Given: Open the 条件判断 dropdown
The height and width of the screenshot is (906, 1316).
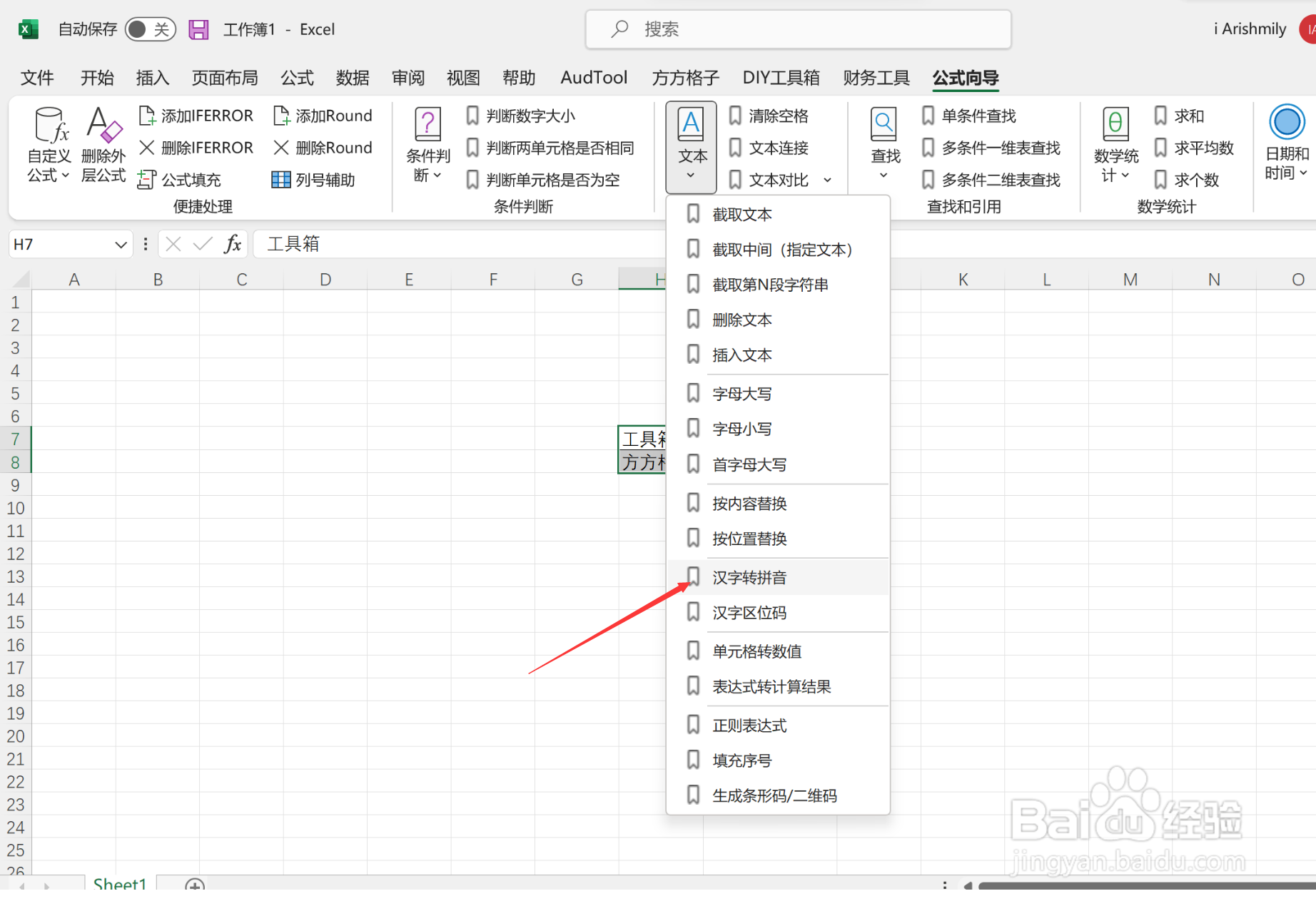Looking at the screenshot, I should (x=427, y=146).
